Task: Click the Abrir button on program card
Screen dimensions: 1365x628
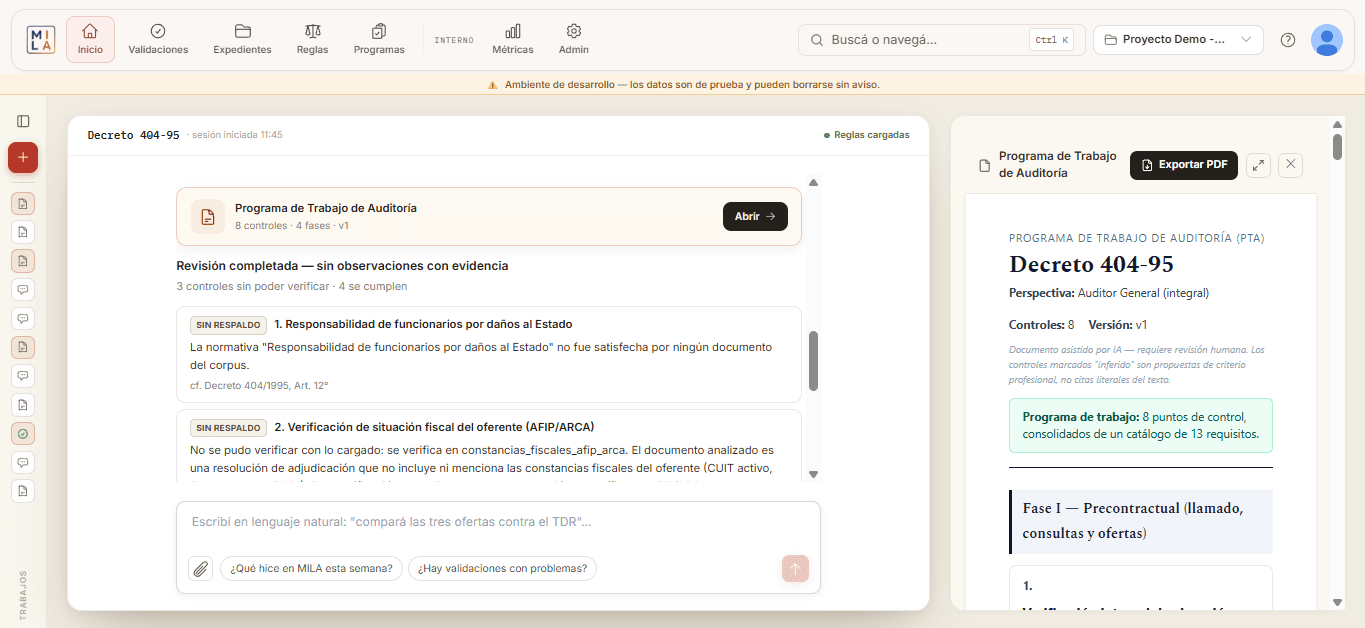Action: coord(755,216)
